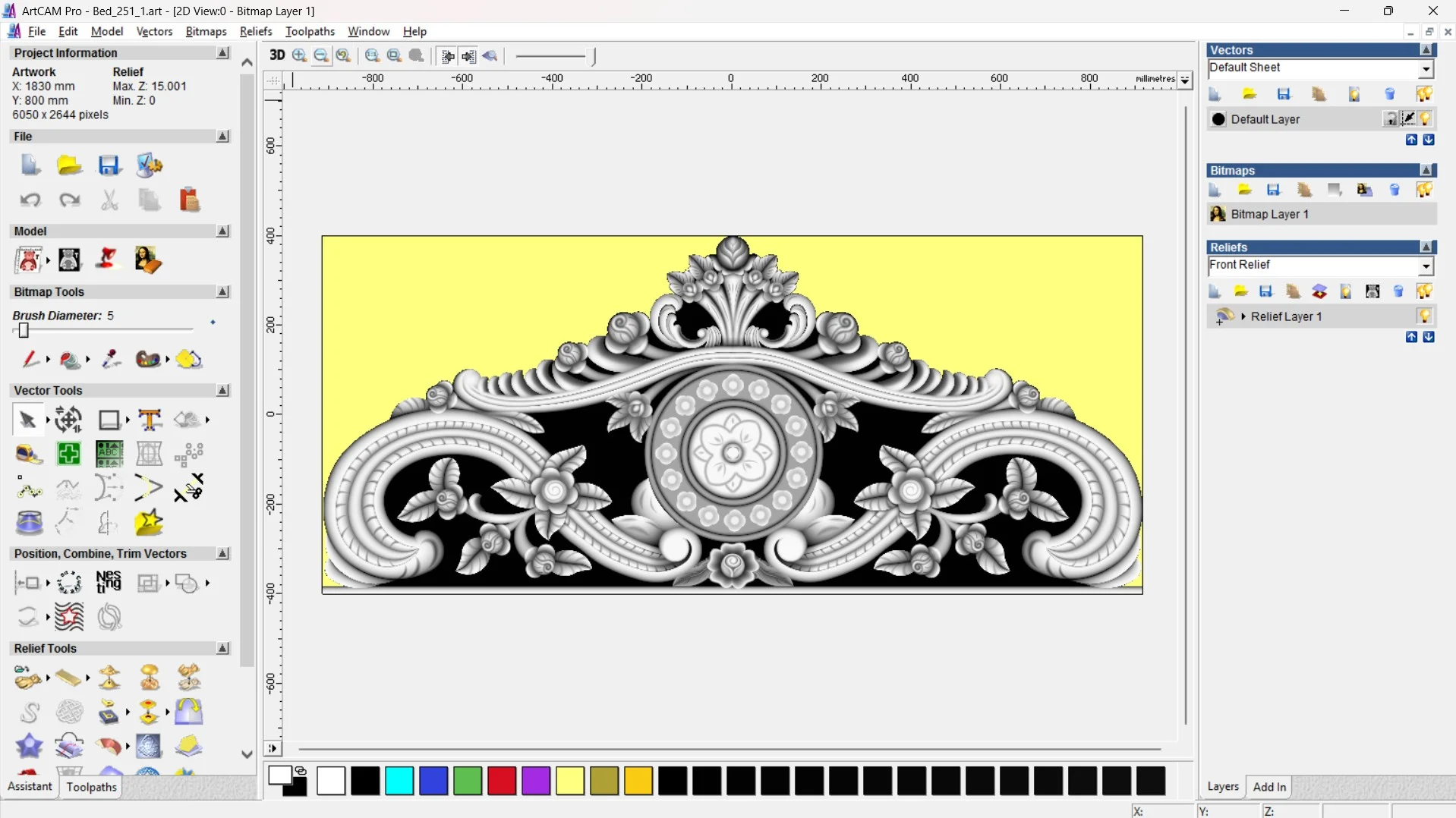The image size is (1456, 818).
Task: Toggle the Default Layer lock icon
Action: pos(1390,119)
